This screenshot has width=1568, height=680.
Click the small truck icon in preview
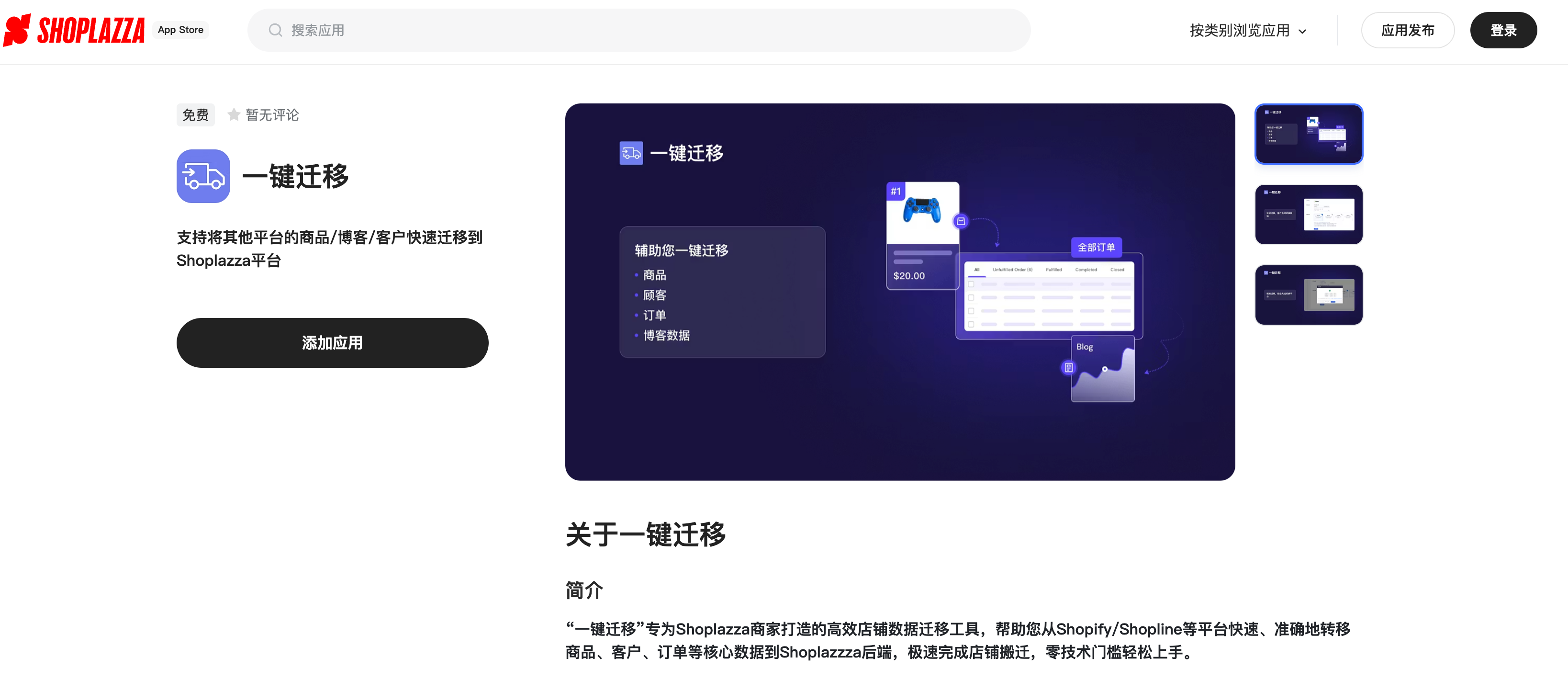(x=631, y=153)
